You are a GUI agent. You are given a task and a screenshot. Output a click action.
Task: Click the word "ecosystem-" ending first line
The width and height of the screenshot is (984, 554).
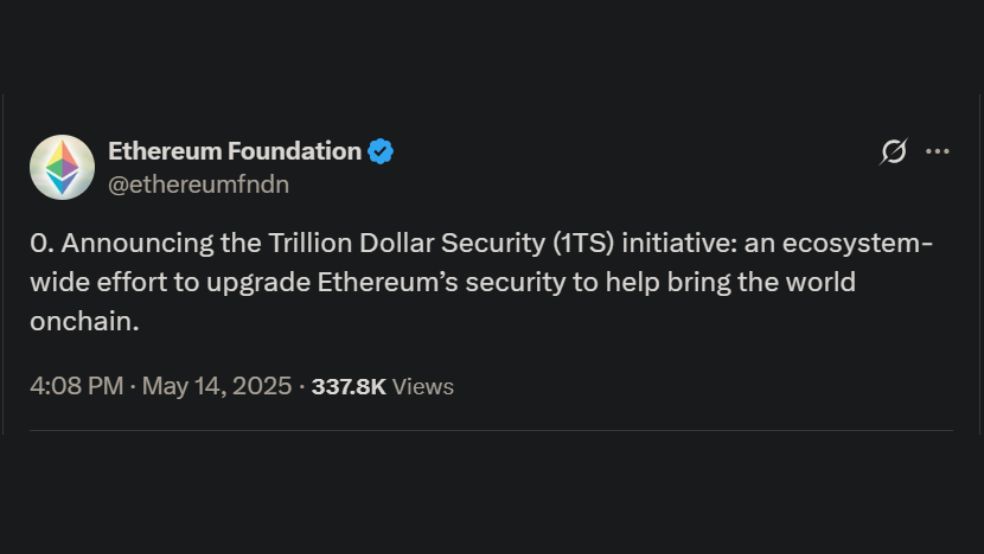click(x=857, y=243)
